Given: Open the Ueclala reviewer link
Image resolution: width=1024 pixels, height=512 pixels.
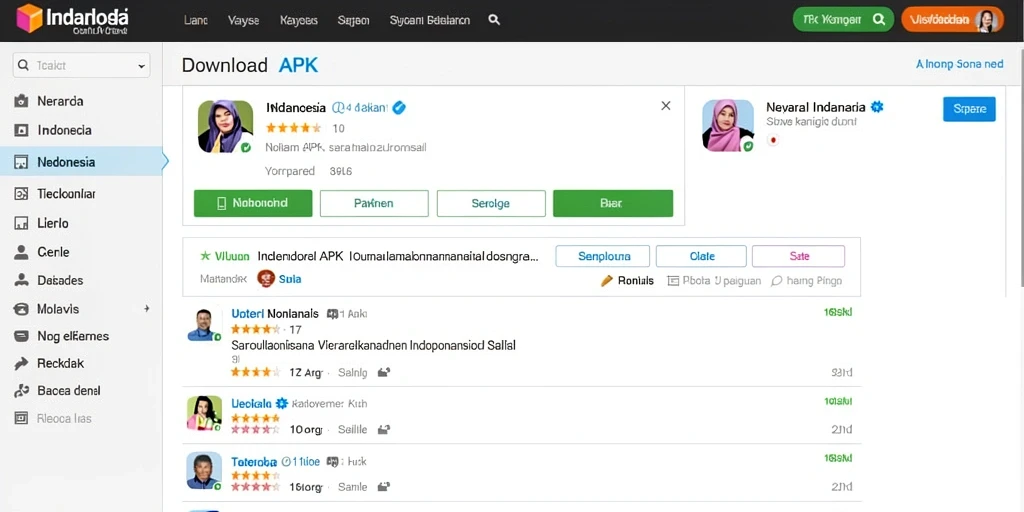Looking at the screenshot, I should pos(251,404).
